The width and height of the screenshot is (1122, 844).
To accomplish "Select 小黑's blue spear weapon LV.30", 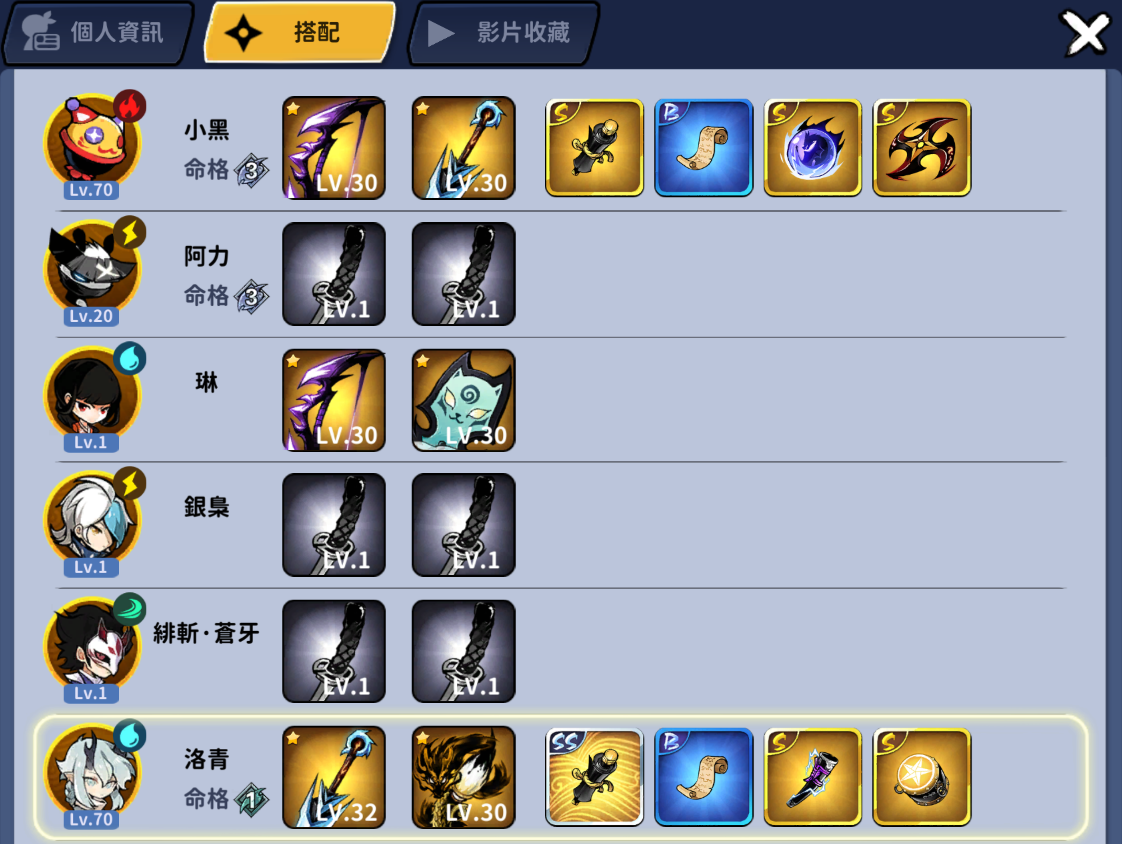I will 464,147.
